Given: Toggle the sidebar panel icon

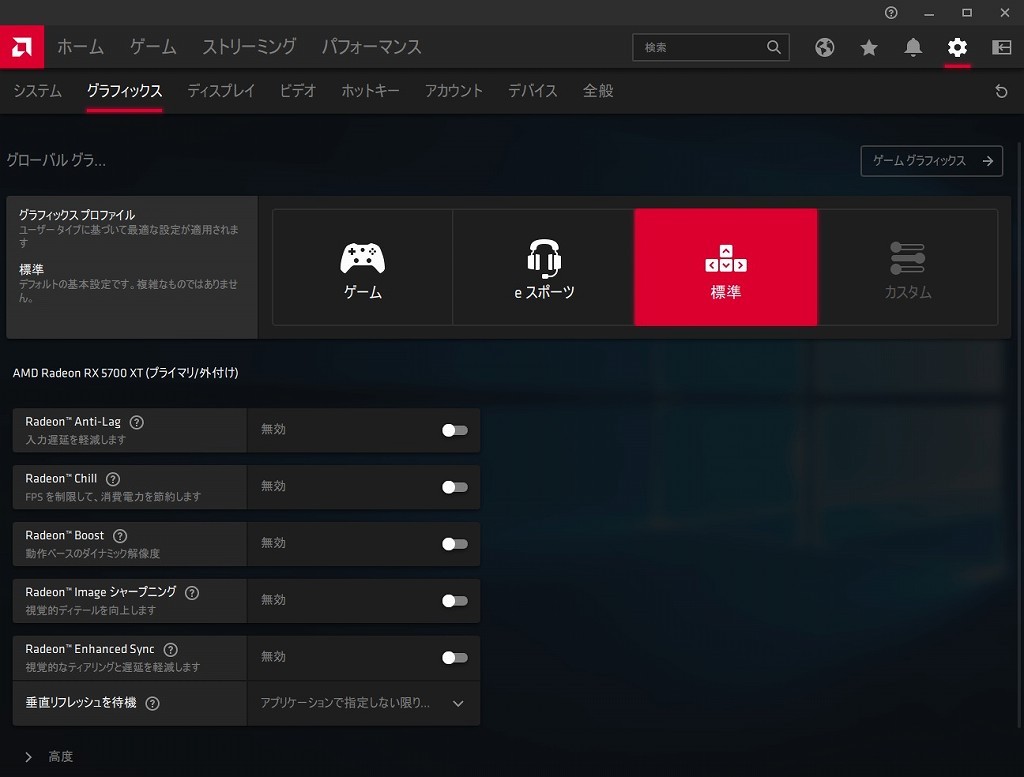Looking at the screenshot, I should [1001, 47].
